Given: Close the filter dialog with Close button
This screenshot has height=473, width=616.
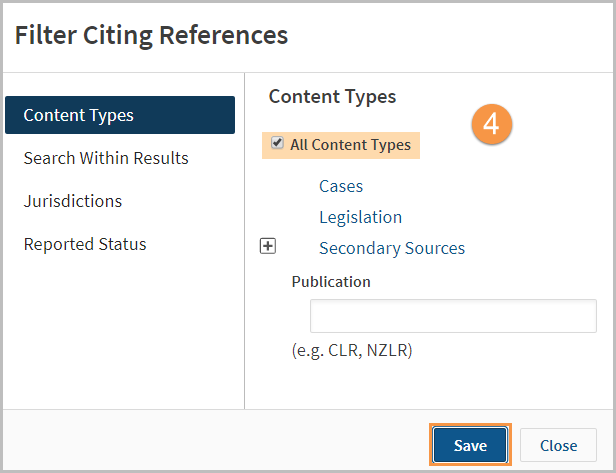Looking at the screenshot, I should click(x=558, y=446).
